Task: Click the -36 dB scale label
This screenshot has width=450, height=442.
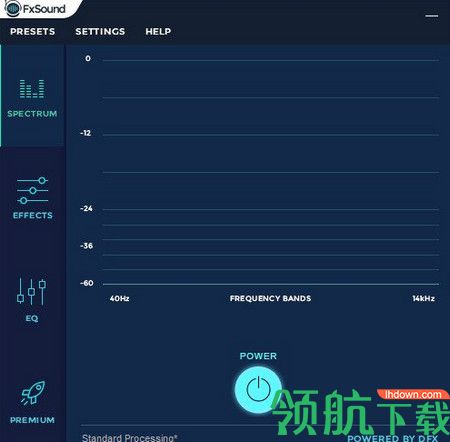Action: pyautogui.click(x=86, y=246)
